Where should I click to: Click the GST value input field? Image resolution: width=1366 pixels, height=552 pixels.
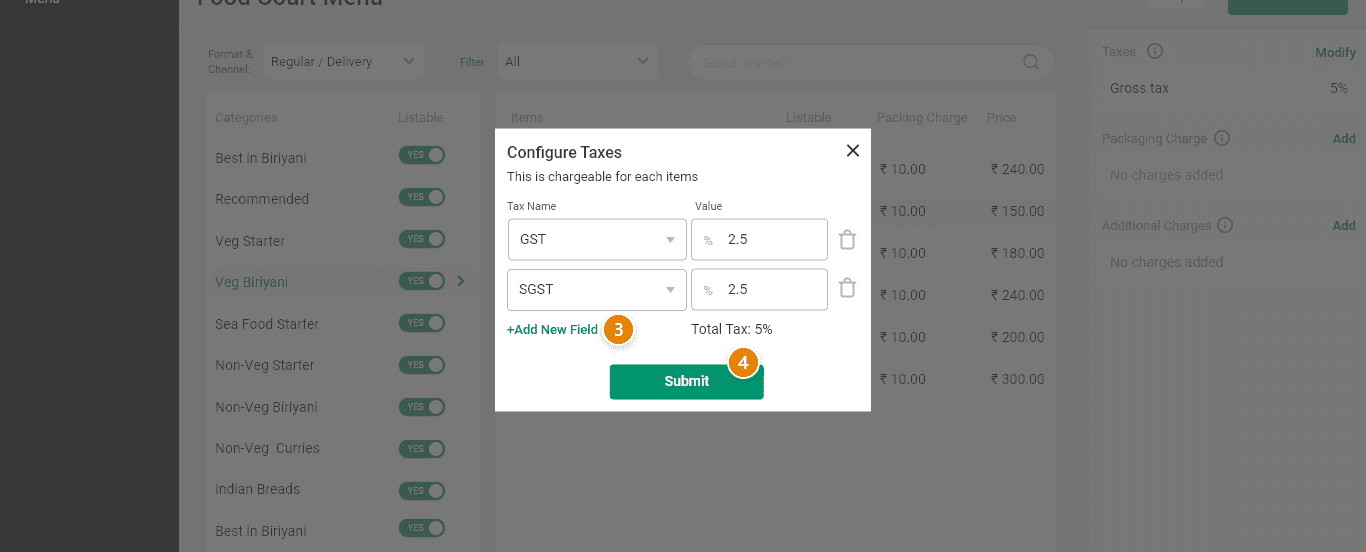770,240
